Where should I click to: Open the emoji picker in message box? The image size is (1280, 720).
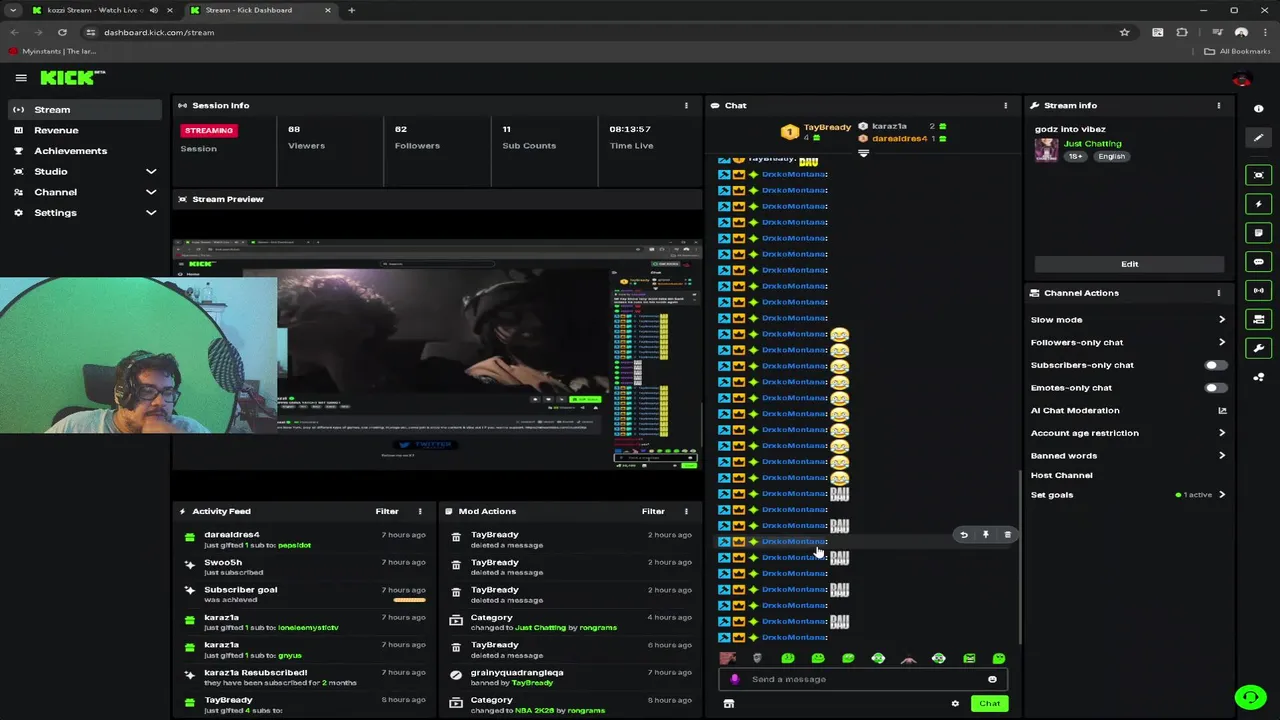992,680
